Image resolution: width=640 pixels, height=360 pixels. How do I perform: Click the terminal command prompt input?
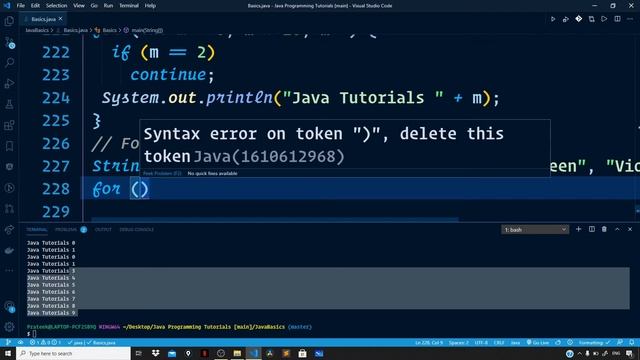34,334
